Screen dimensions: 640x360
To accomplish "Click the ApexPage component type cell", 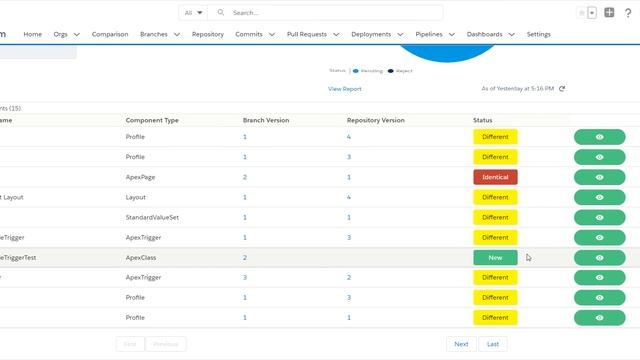I will pyautogui.click(x=140, y=178).
